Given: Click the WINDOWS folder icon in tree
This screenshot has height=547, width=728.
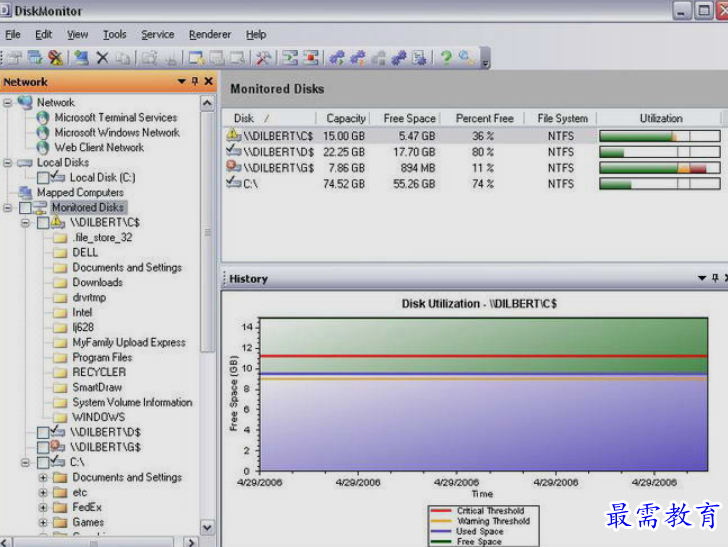Looking at the screenshot, I should pyautogui.click(x=60, y=417).
